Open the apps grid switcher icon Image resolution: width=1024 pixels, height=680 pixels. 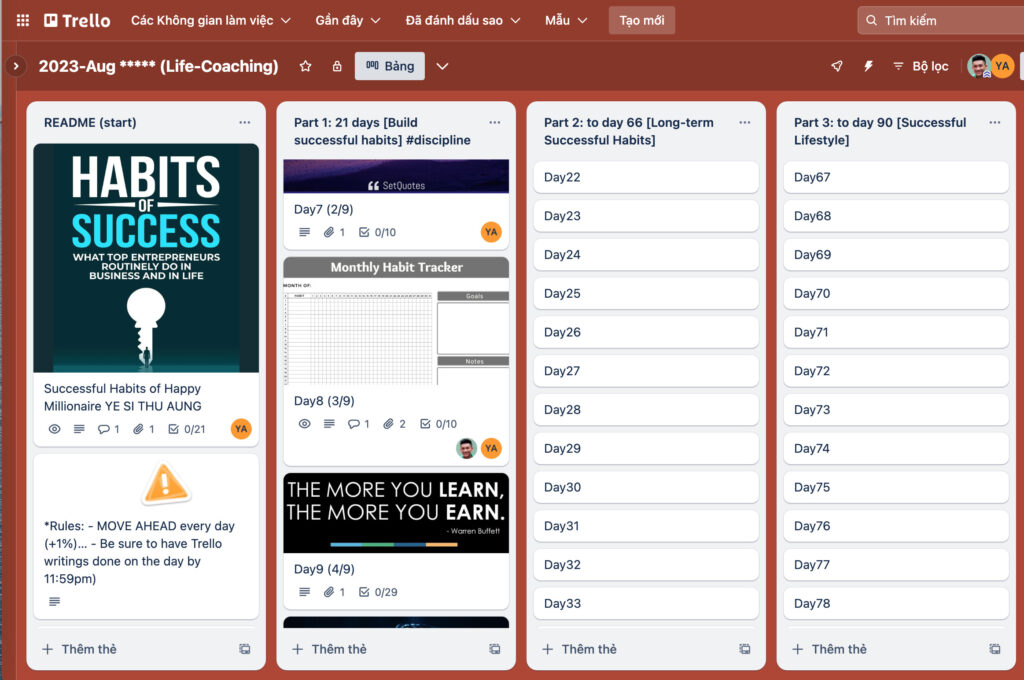(23, 20)
